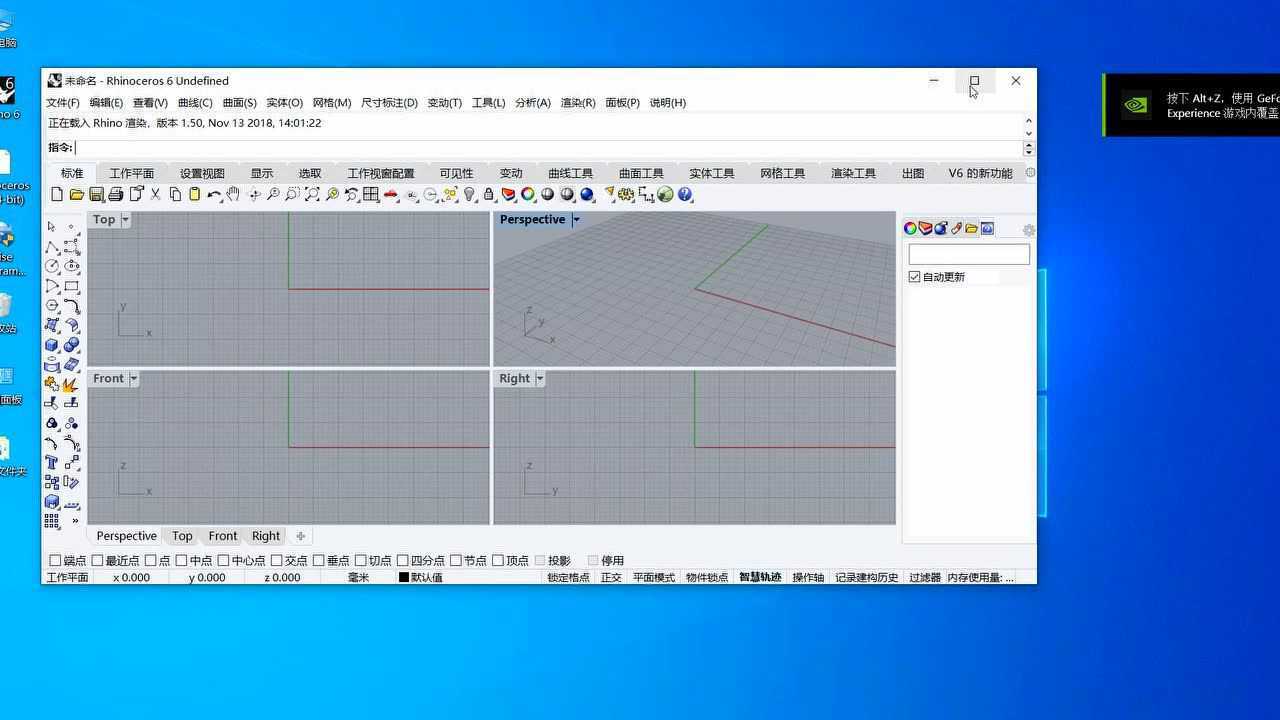The width and height of the screenshot is (1280, 720).
Task: Click the color wheel icon in right panel
Action: (x=910, y=228)
